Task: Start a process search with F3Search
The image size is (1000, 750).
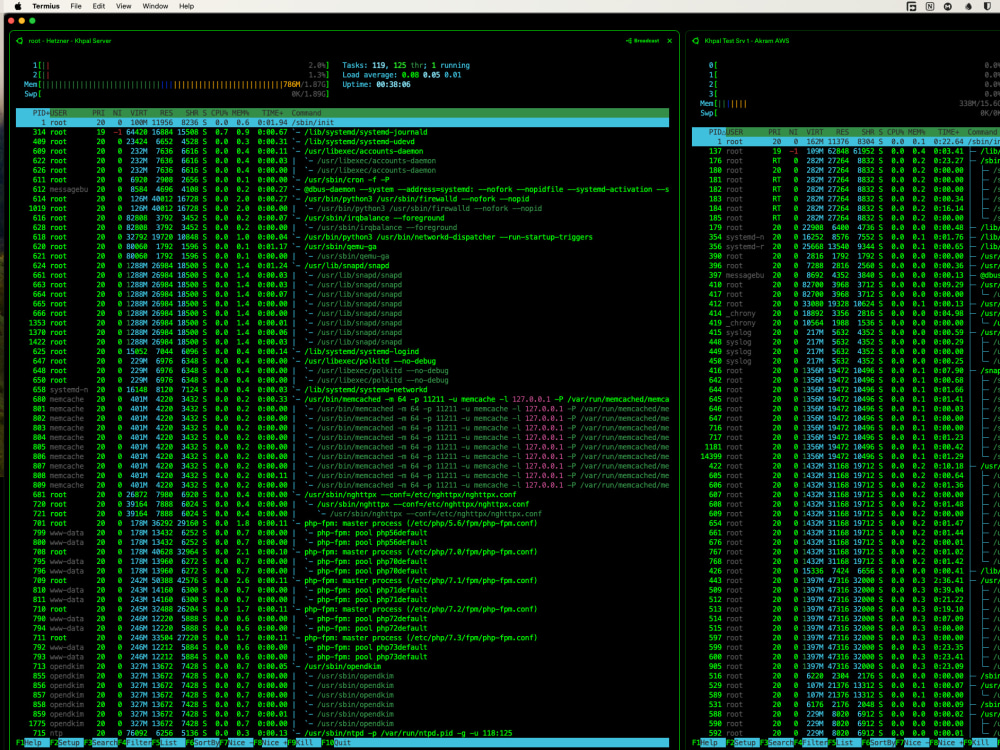Action: coord(100,742)
